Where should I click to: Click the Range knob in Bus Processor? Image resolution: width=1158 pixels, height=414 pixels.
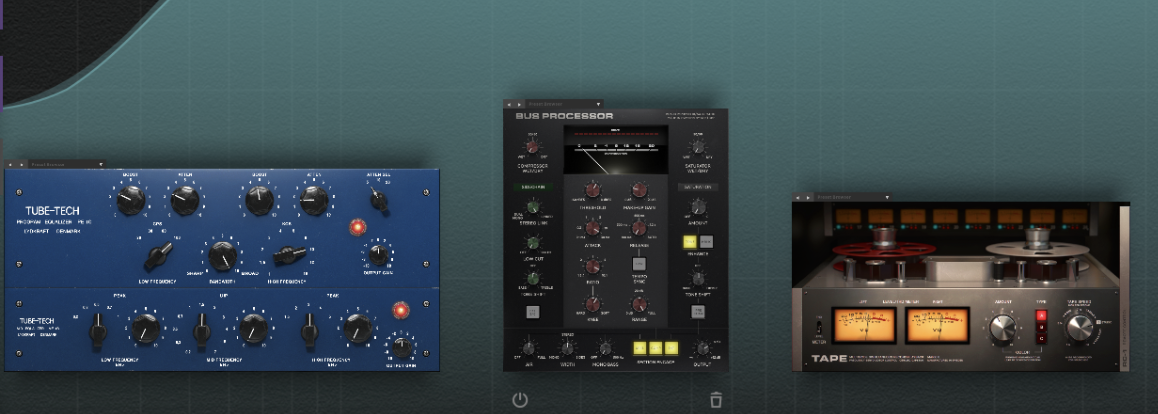(640, 304)
